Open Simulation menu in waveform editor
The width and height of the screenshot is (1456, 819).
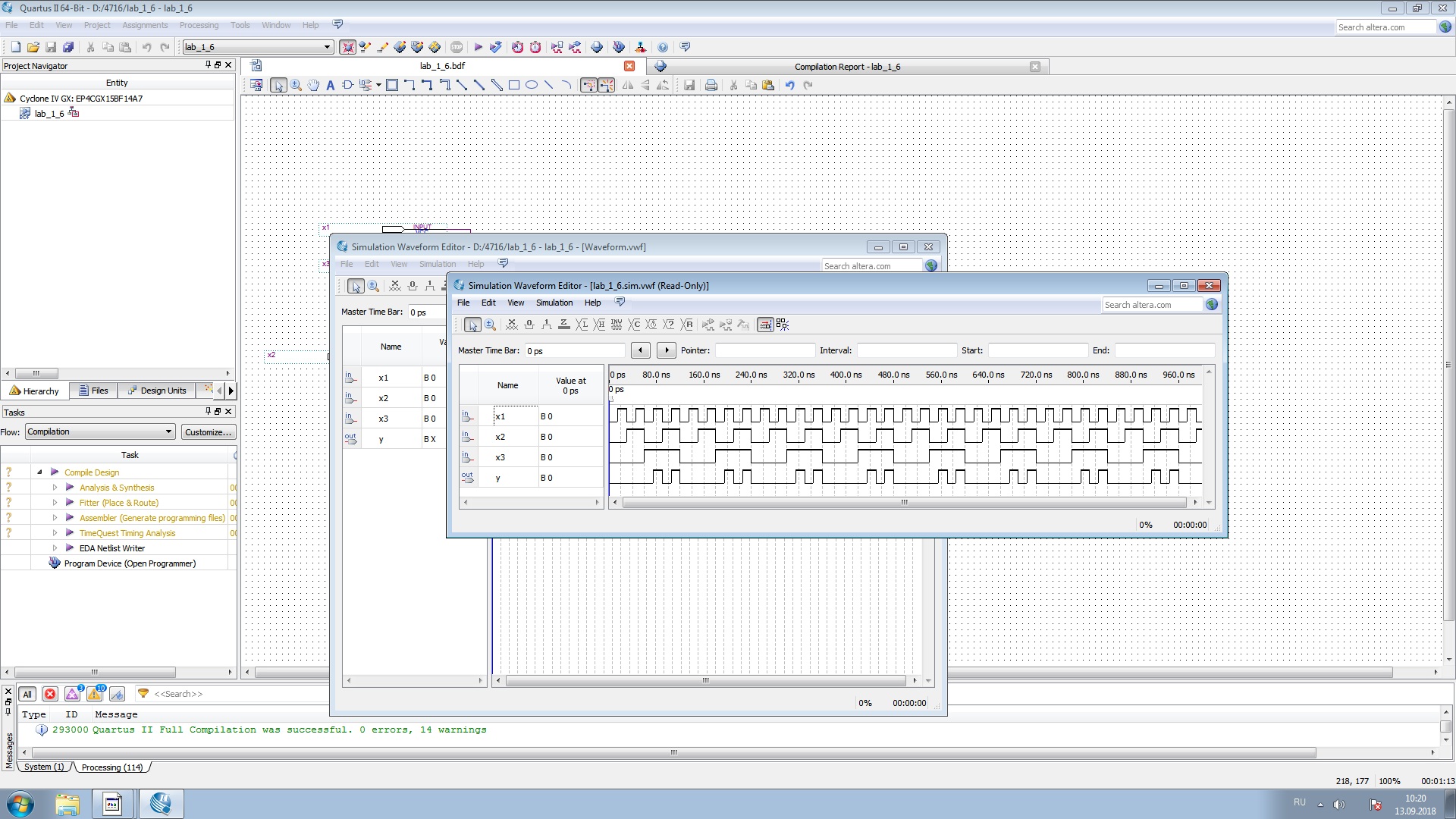tap(554, 303)
